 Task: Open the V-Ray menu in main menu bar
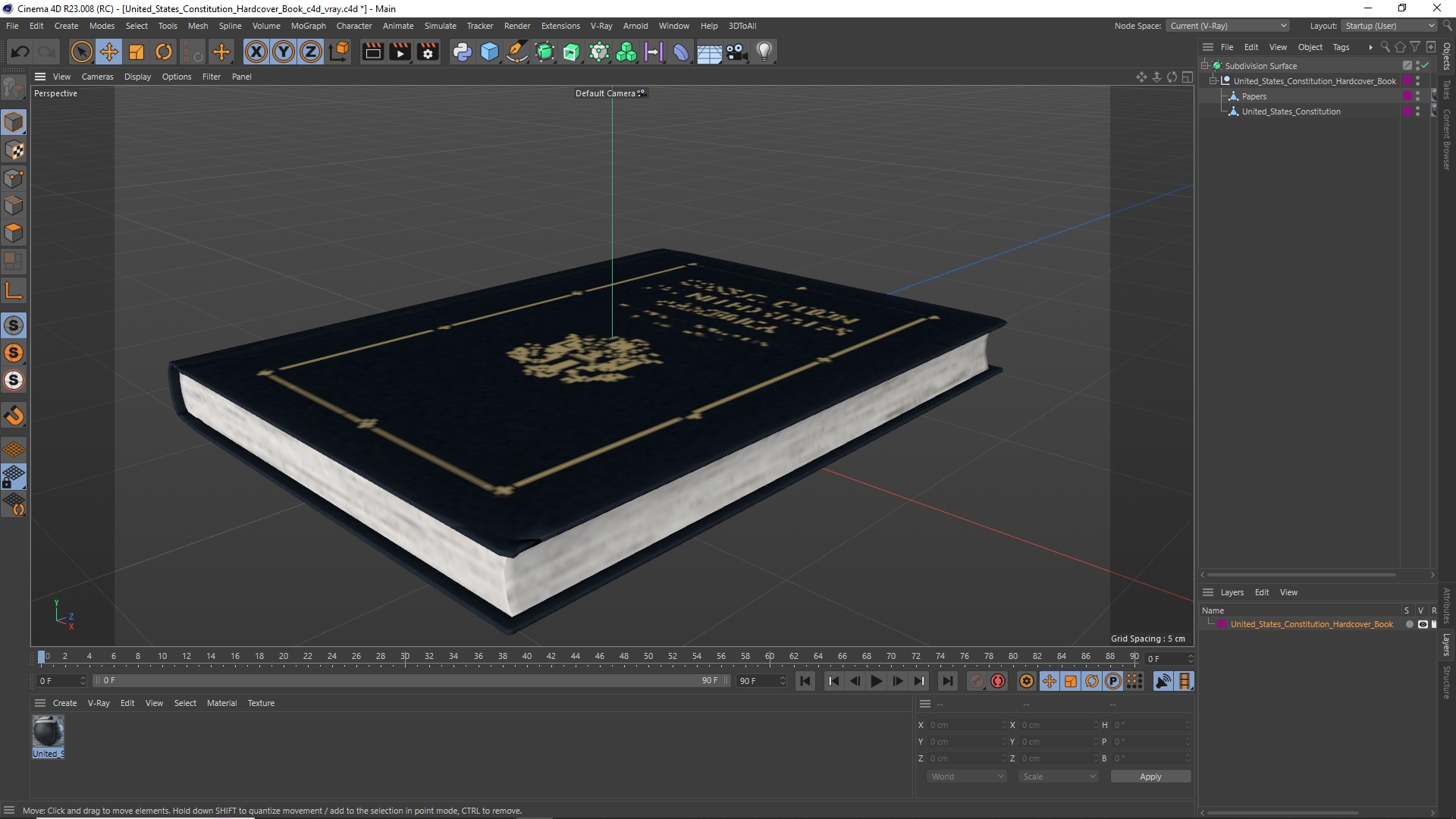pyautogui.click(x=601, y=26)
